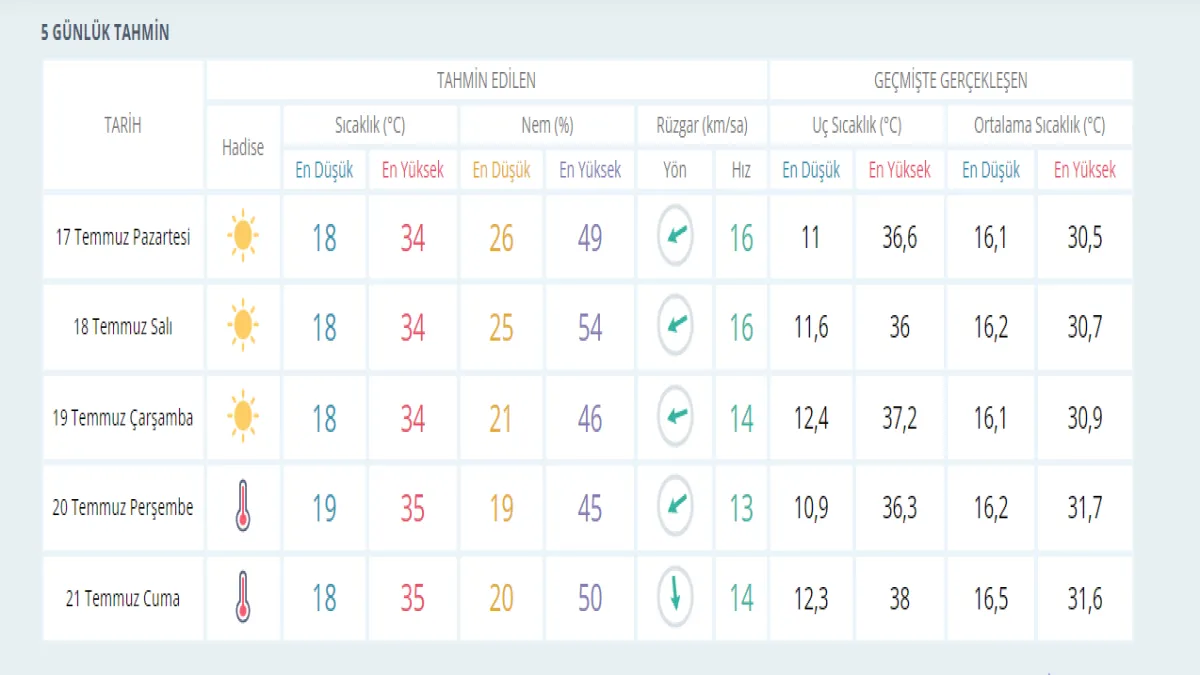Click the sunny icon for 17 Temmuz Pazartesi

tap(242, 237)
